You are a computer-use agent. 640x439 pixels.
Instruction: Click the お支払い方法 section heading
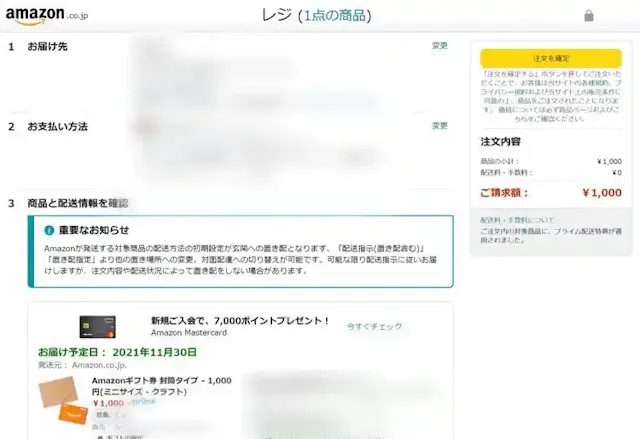[x=58, y=127]
